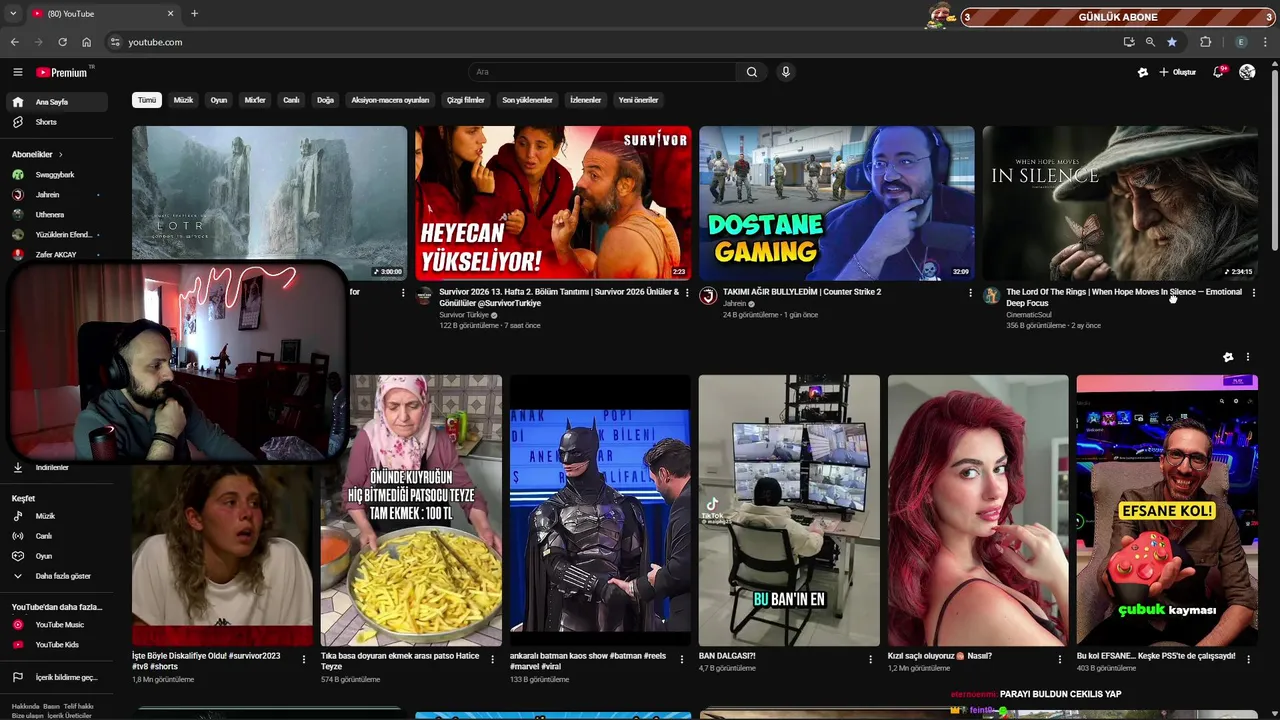Select the Tümü filter chip

(x=147, y=100)
